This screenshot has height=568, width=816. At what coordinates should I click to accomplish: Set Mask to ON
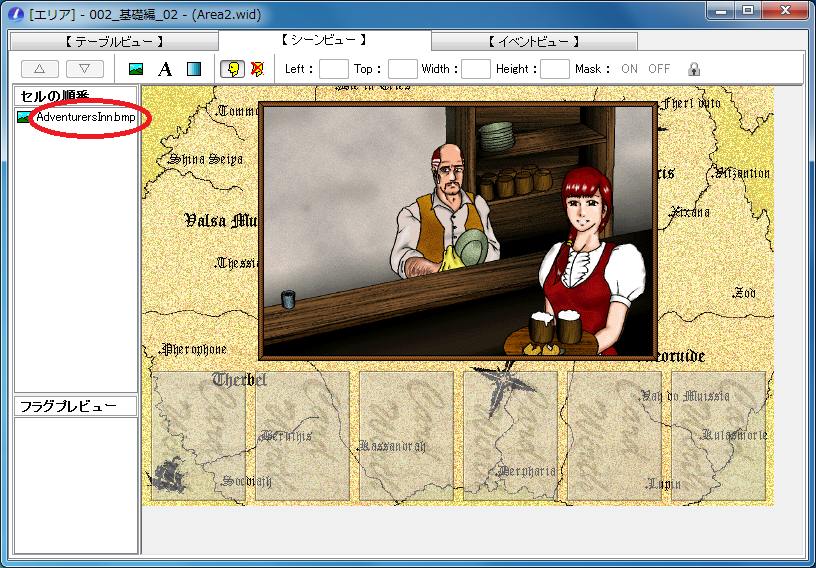click(629, 69)
